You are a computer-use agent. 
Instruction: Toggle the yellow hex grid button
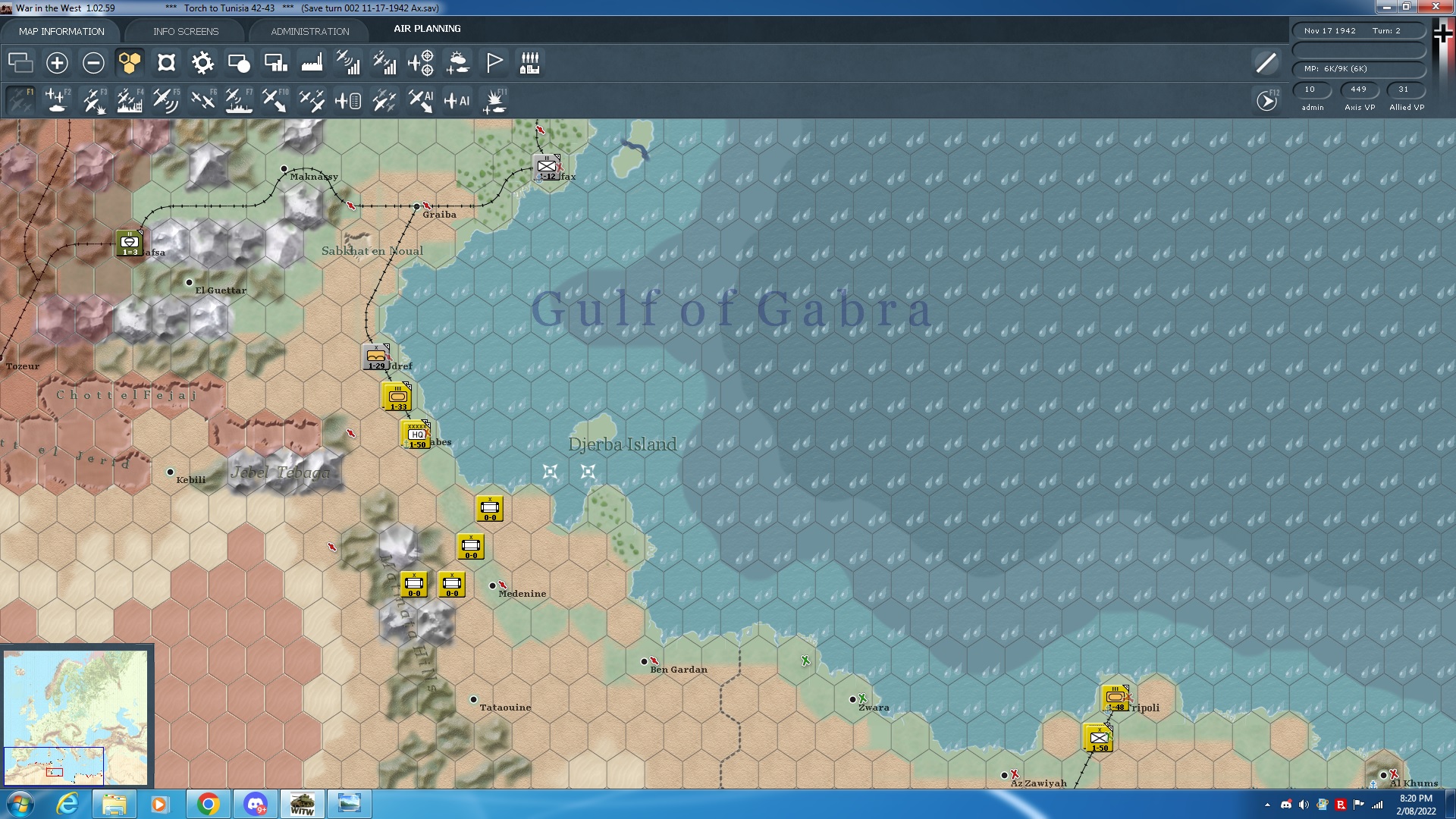[130, 63]
